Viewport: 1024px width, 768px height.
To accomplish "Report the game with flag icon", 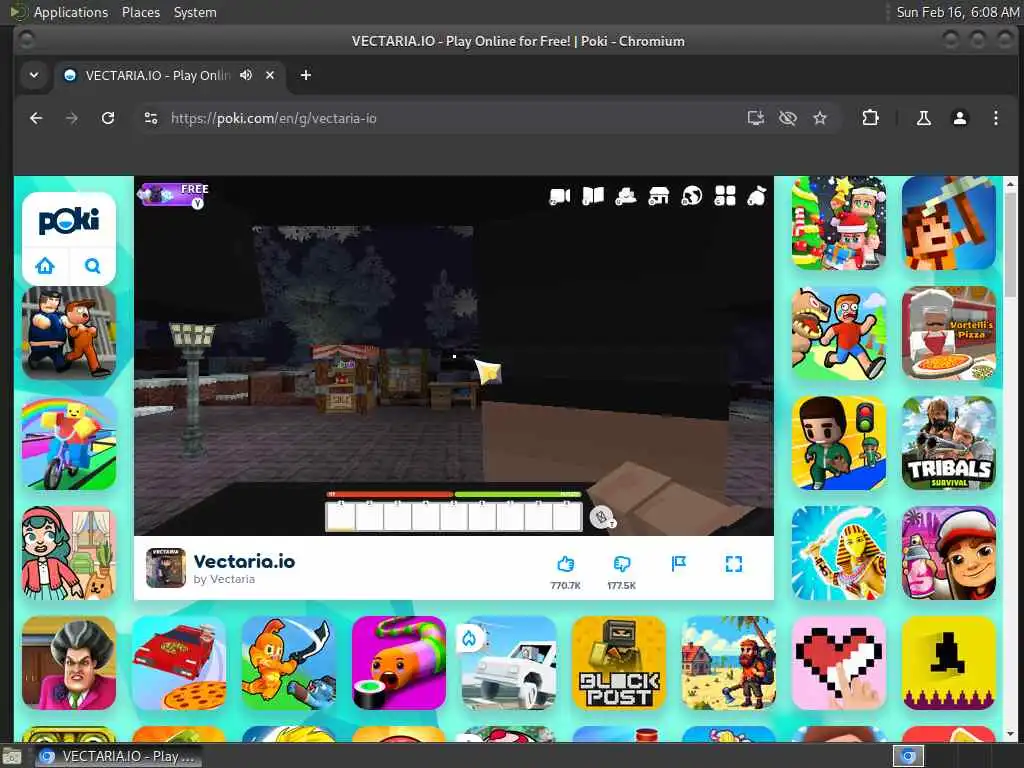I will (x=679, y=564).
